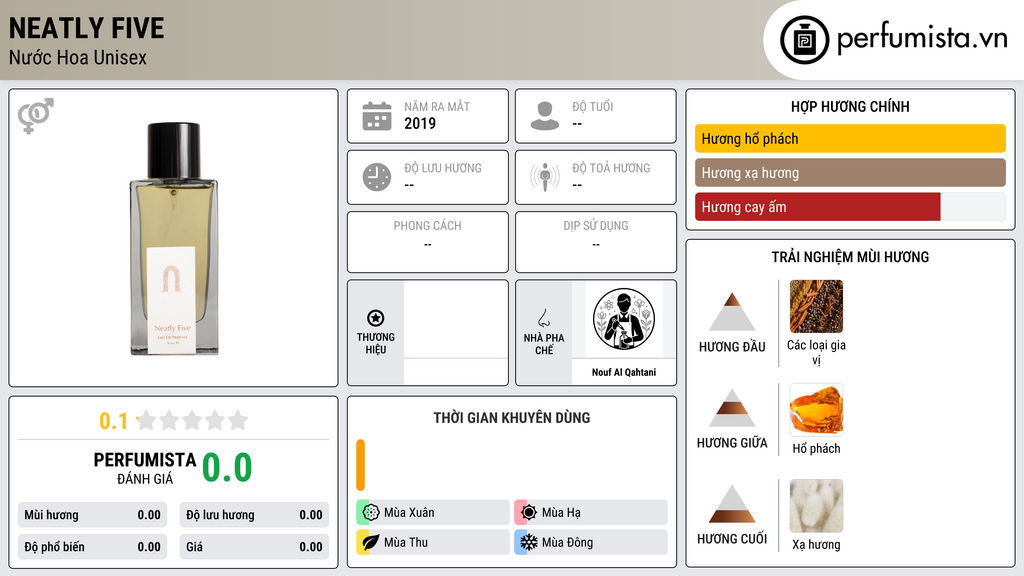Viewport: 1024px width, 576px height.
Task: Click the Hương giữa middle-note pyramid icon
Action: [732, 408]
